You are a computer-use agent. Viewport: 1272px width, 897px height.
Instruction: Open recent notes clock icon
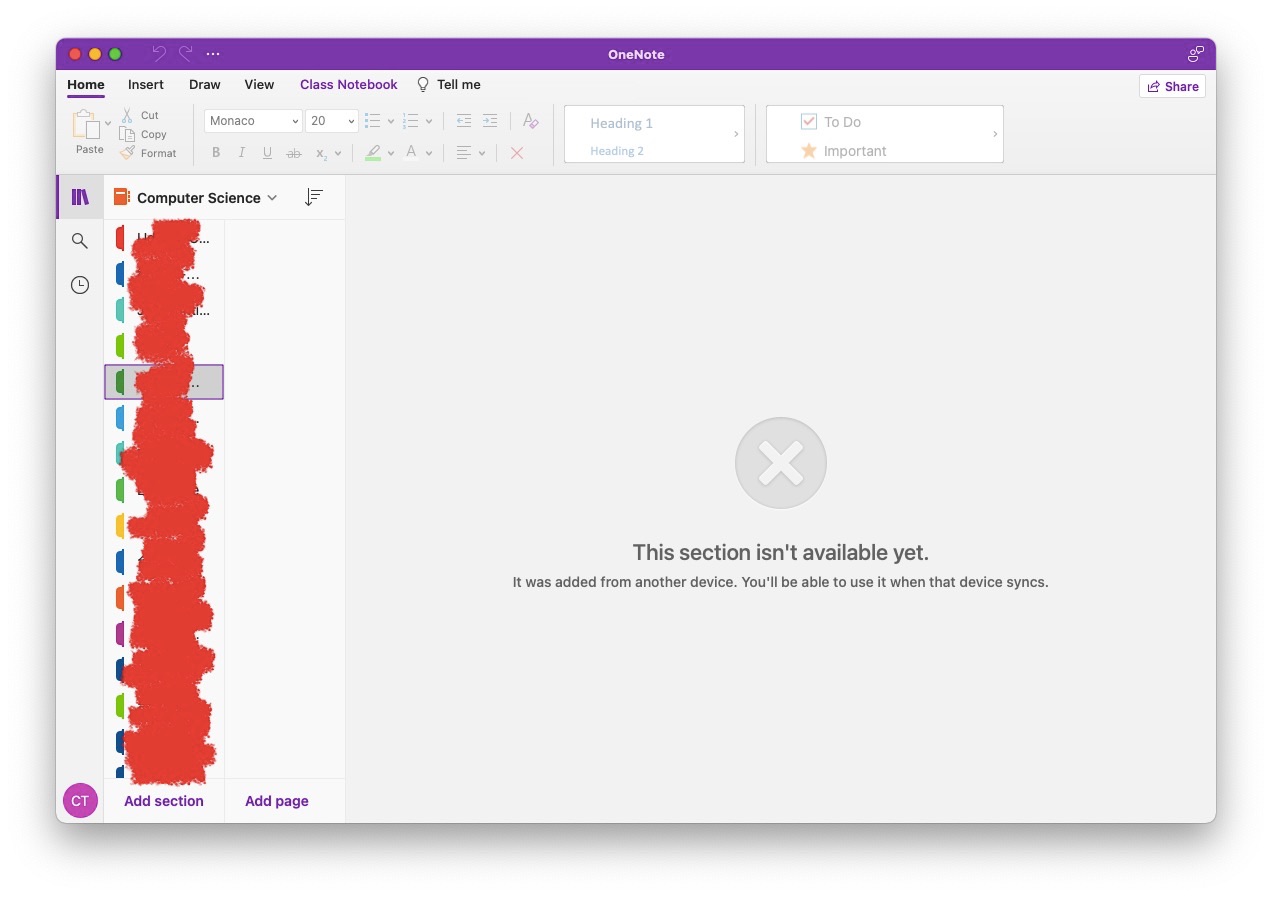[80, 285]
